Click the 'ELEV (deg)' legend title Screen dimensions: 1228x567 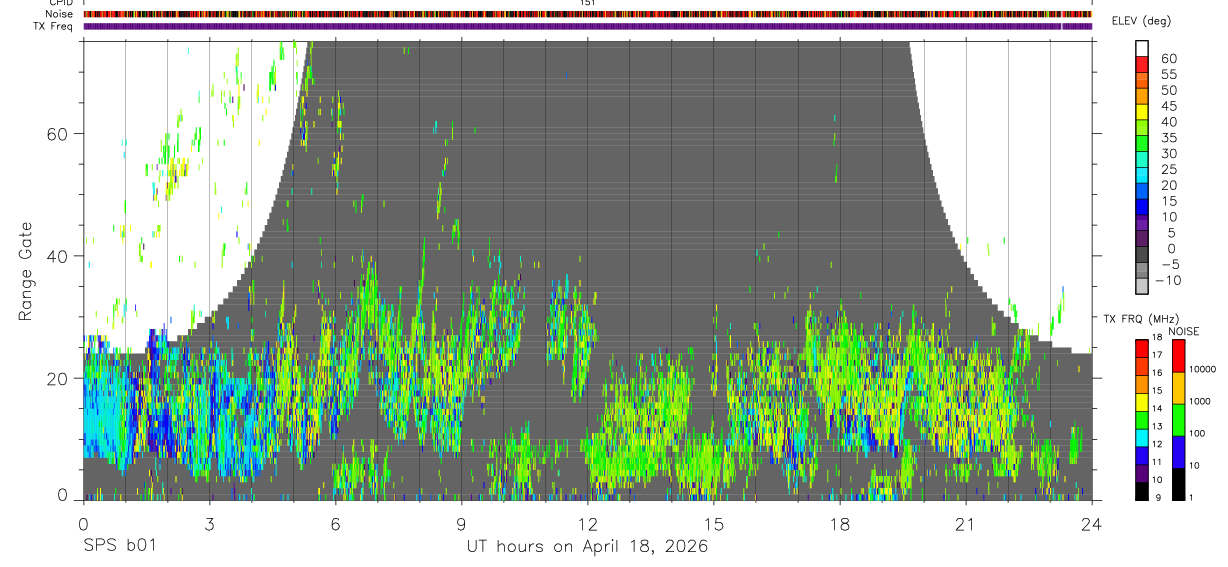tap(1142, 21)
